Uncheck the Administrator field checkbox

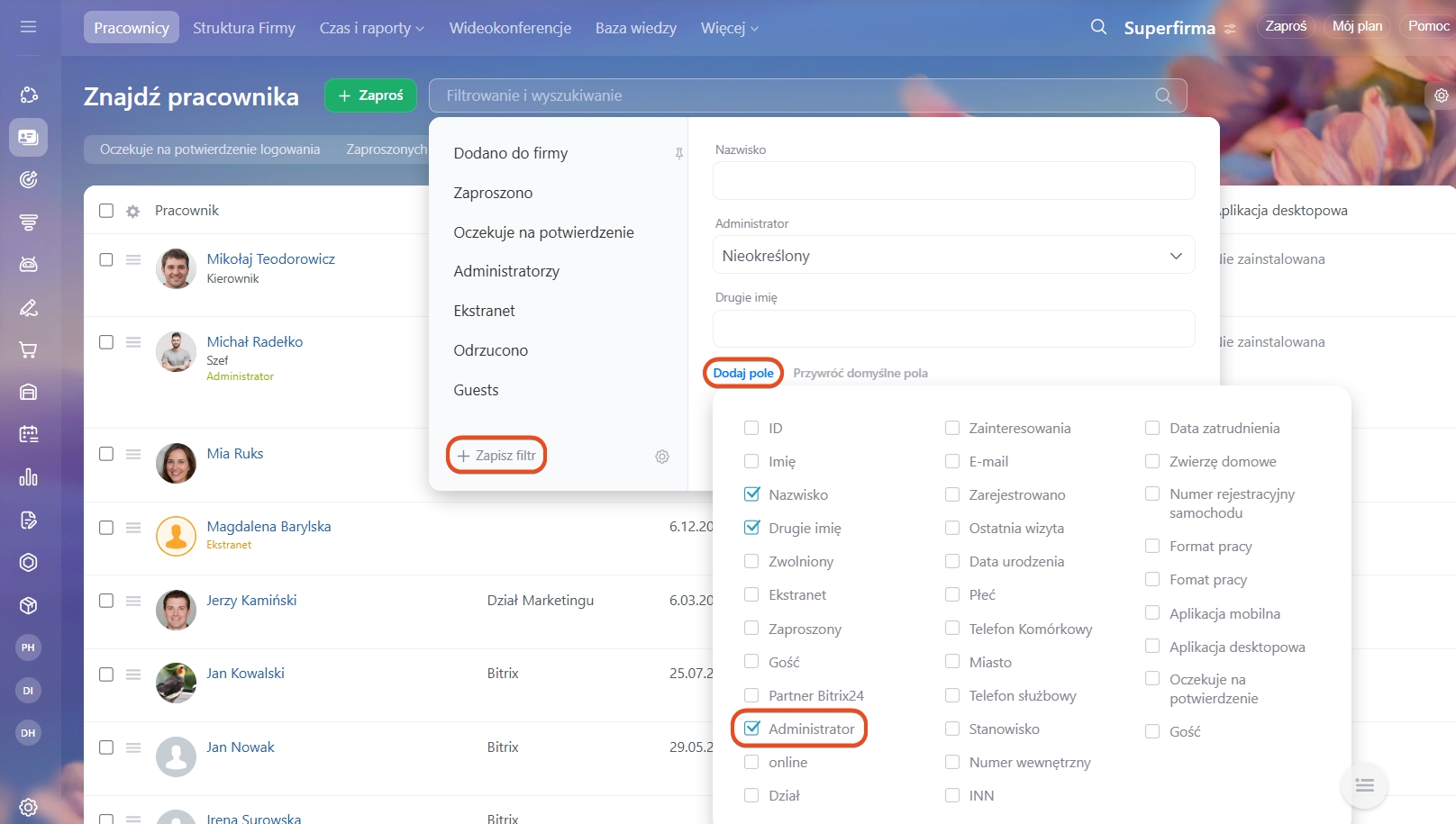tap(751, 729)
